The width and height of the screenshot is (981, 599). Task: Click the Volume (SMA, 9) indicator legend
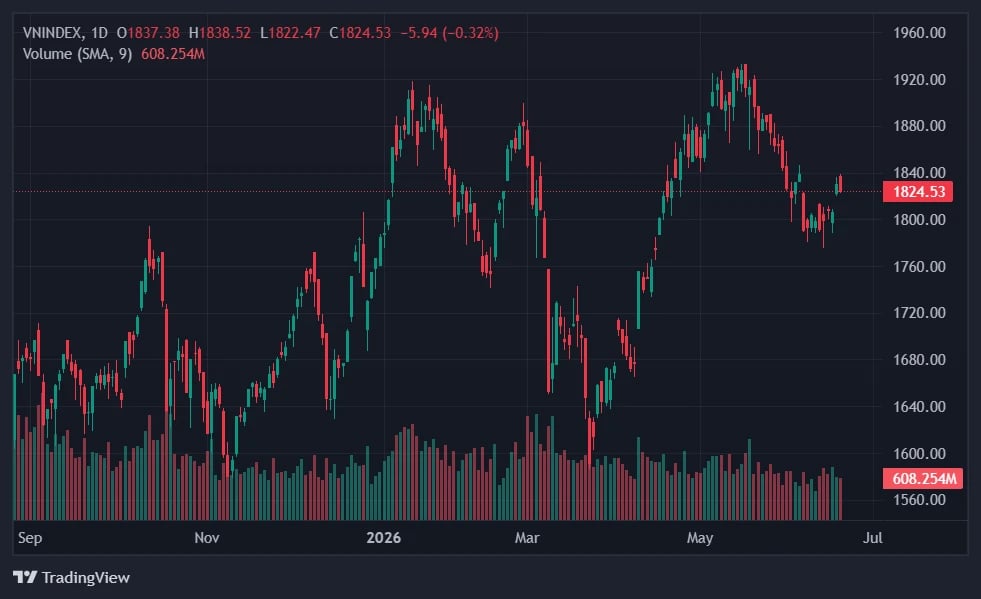pyautogui.click(x=78, y=54)
